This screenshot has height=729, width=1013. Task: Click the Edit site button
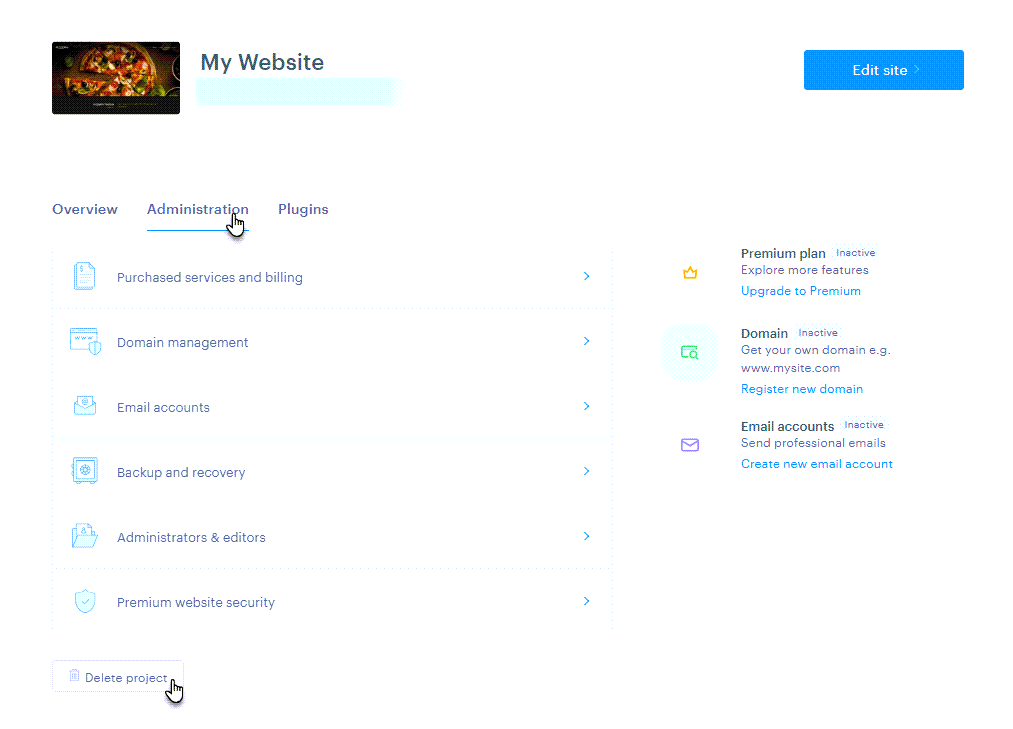pyautogui.click(x=884, y=70)
